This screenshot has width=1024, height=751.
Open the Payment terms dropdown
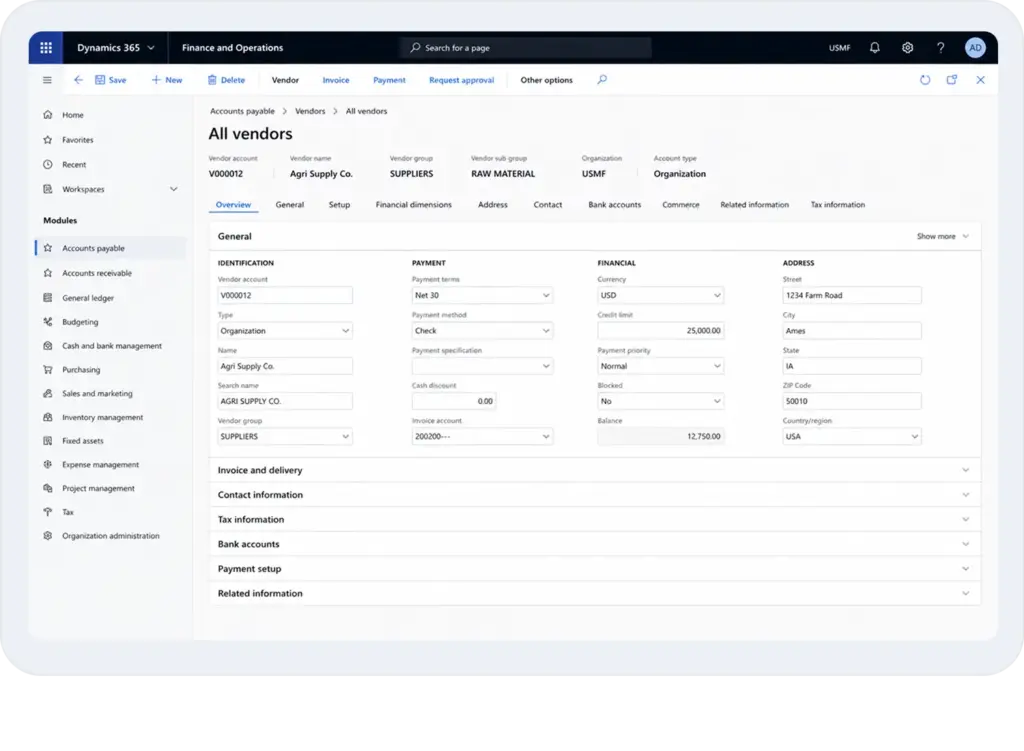click(x=482, y=295)
